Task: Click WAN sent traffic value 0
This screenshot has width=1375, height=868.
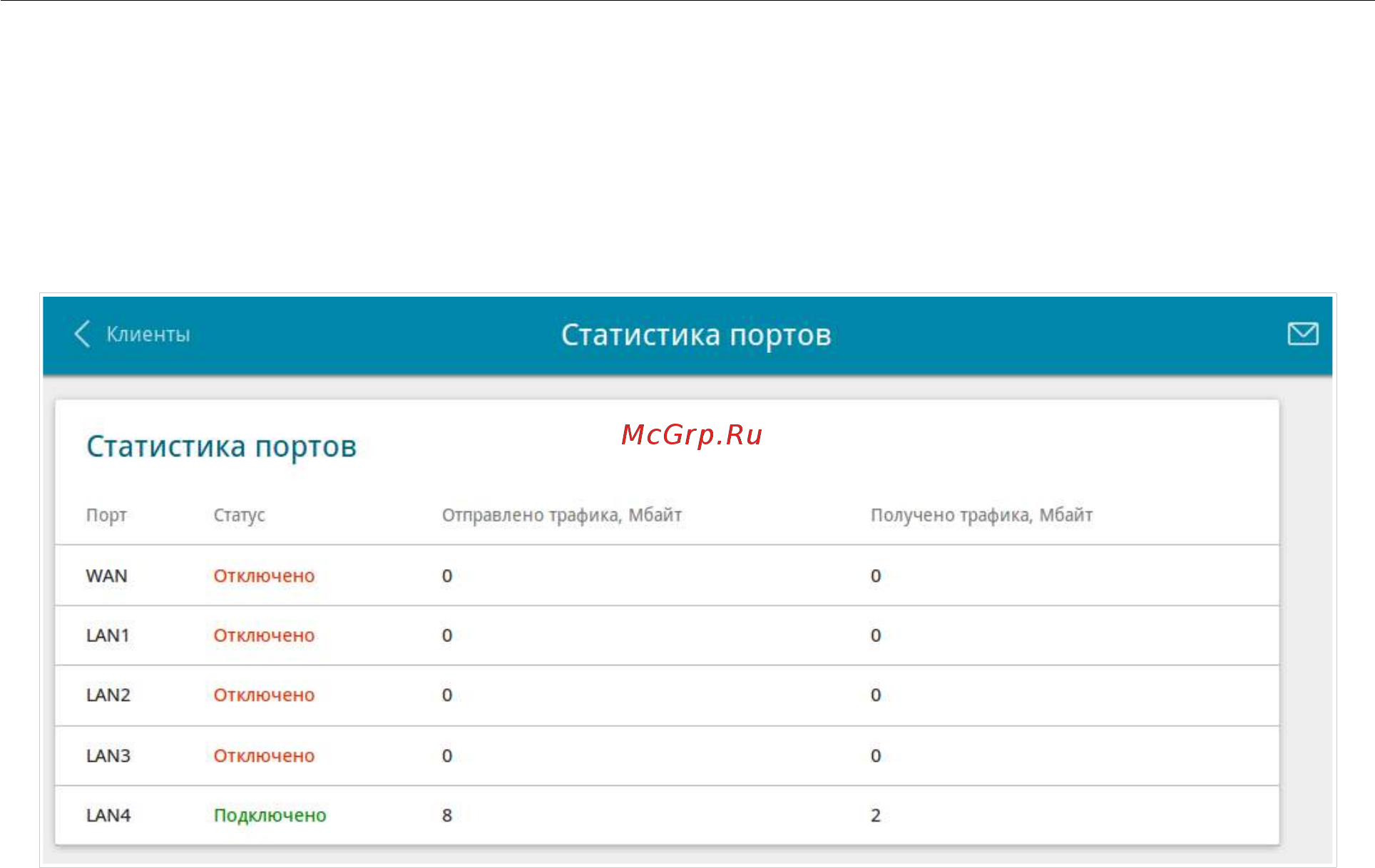Action: (x=447, y=576)
